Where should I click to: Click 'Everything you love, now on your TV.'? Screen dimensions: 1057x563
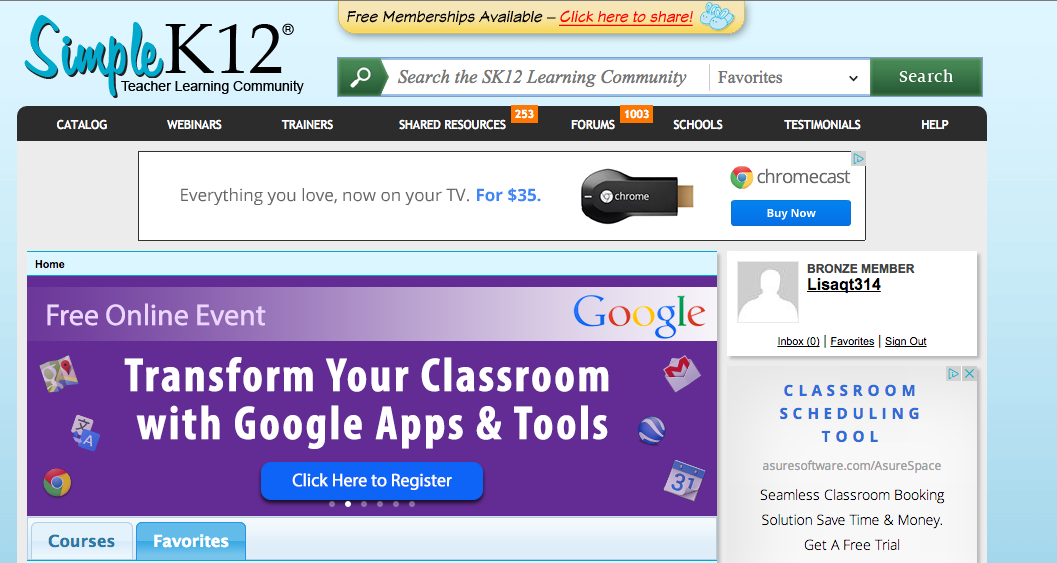(324, 196)
